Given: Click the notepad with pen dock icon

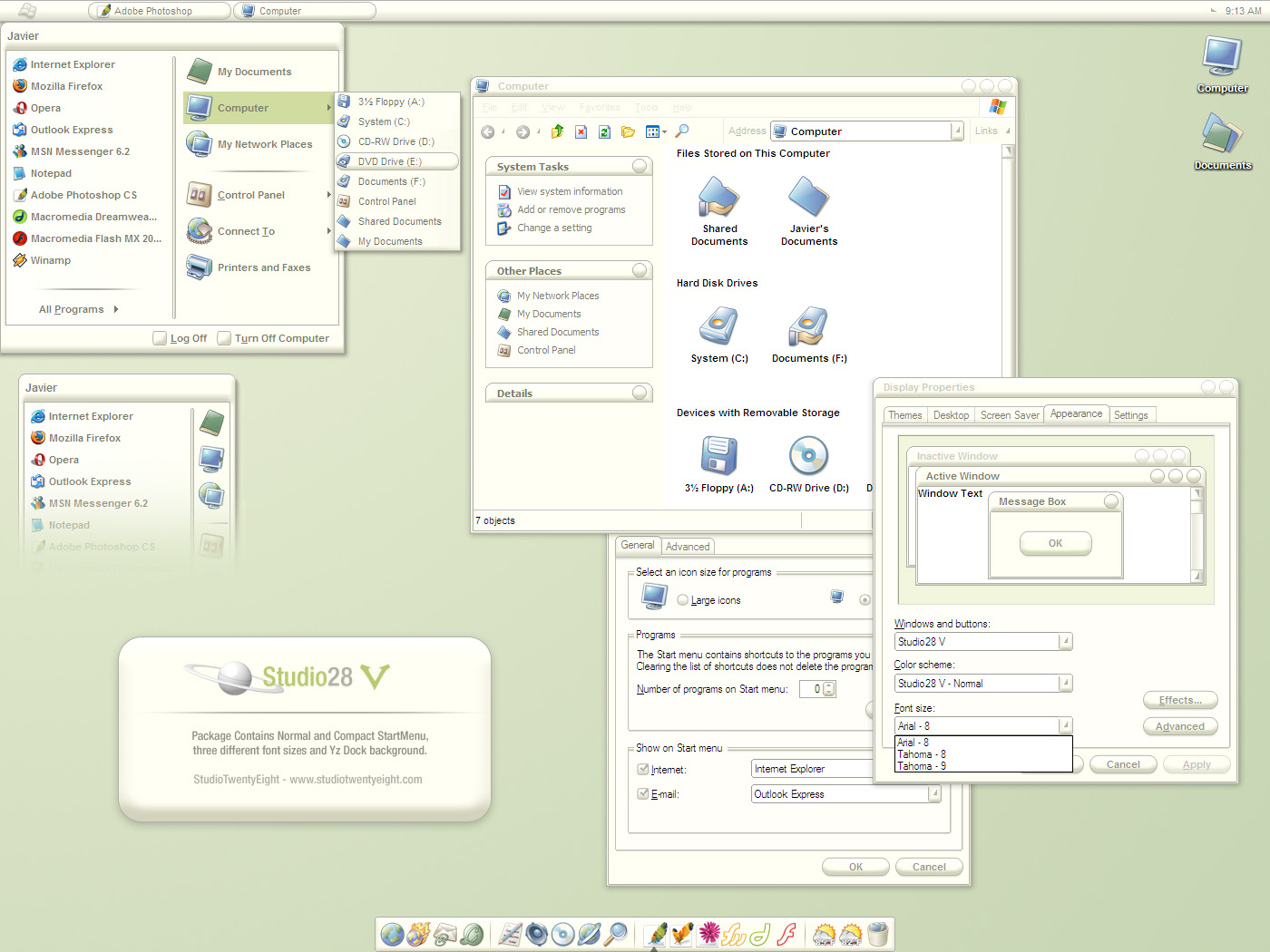Looking at the screenshot, I should pos(511,934).
